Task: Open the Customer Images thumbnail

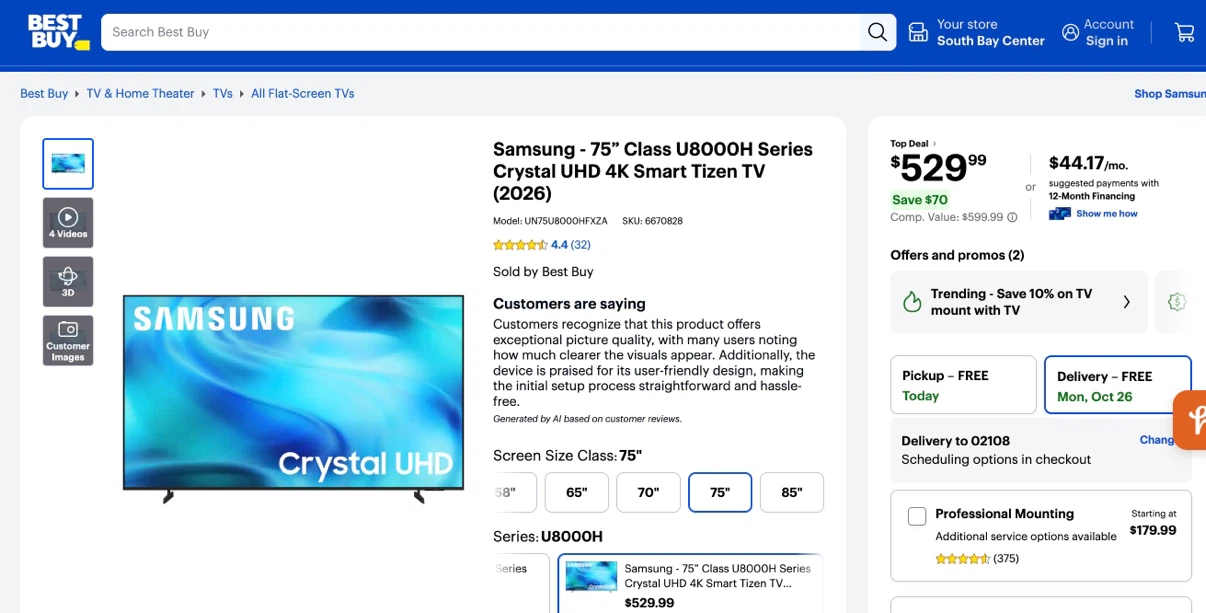Action: click(68, 341)
